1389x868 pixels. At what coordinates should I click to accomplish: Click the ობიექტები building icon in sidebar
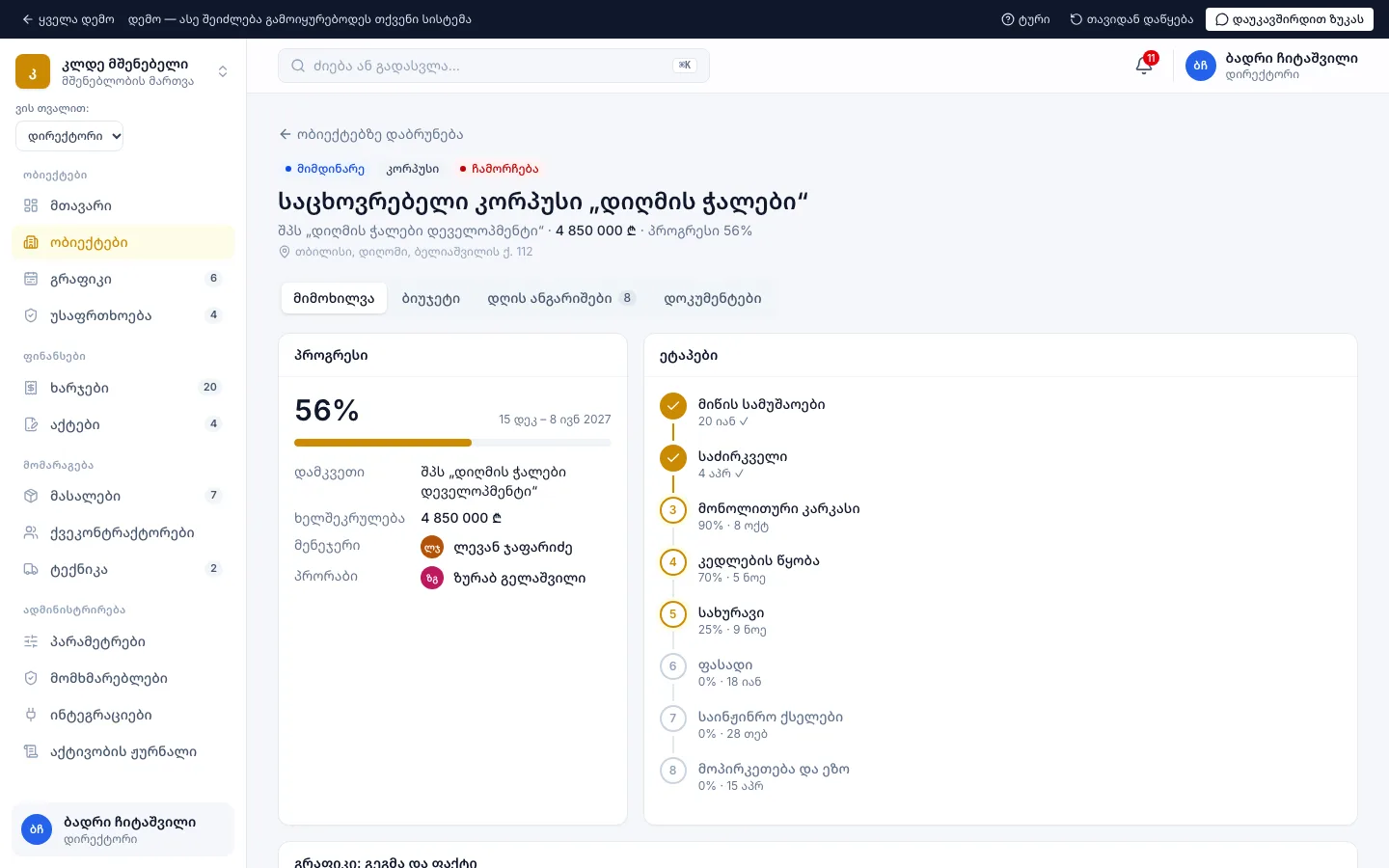point(31,242)
